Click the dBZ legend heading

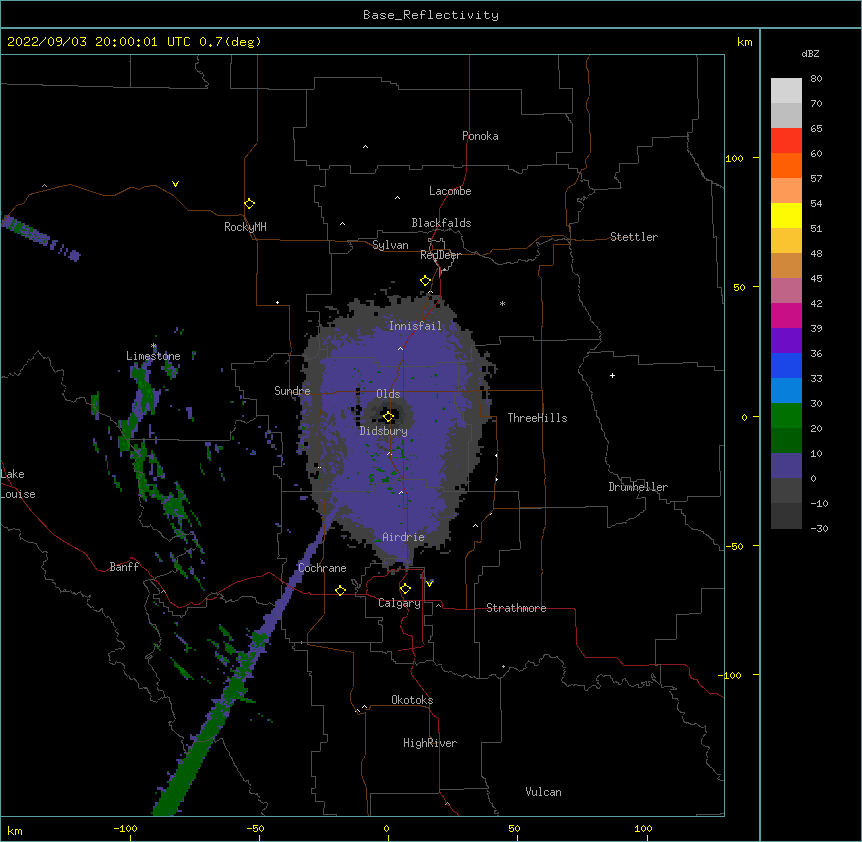(810, 54)
